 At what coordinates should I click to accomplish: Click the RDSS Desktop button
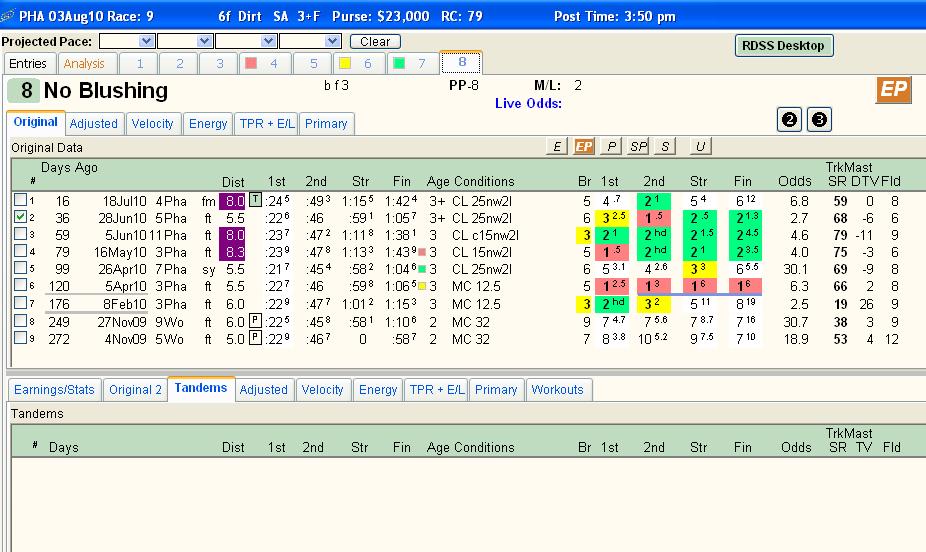coord(784,45)
